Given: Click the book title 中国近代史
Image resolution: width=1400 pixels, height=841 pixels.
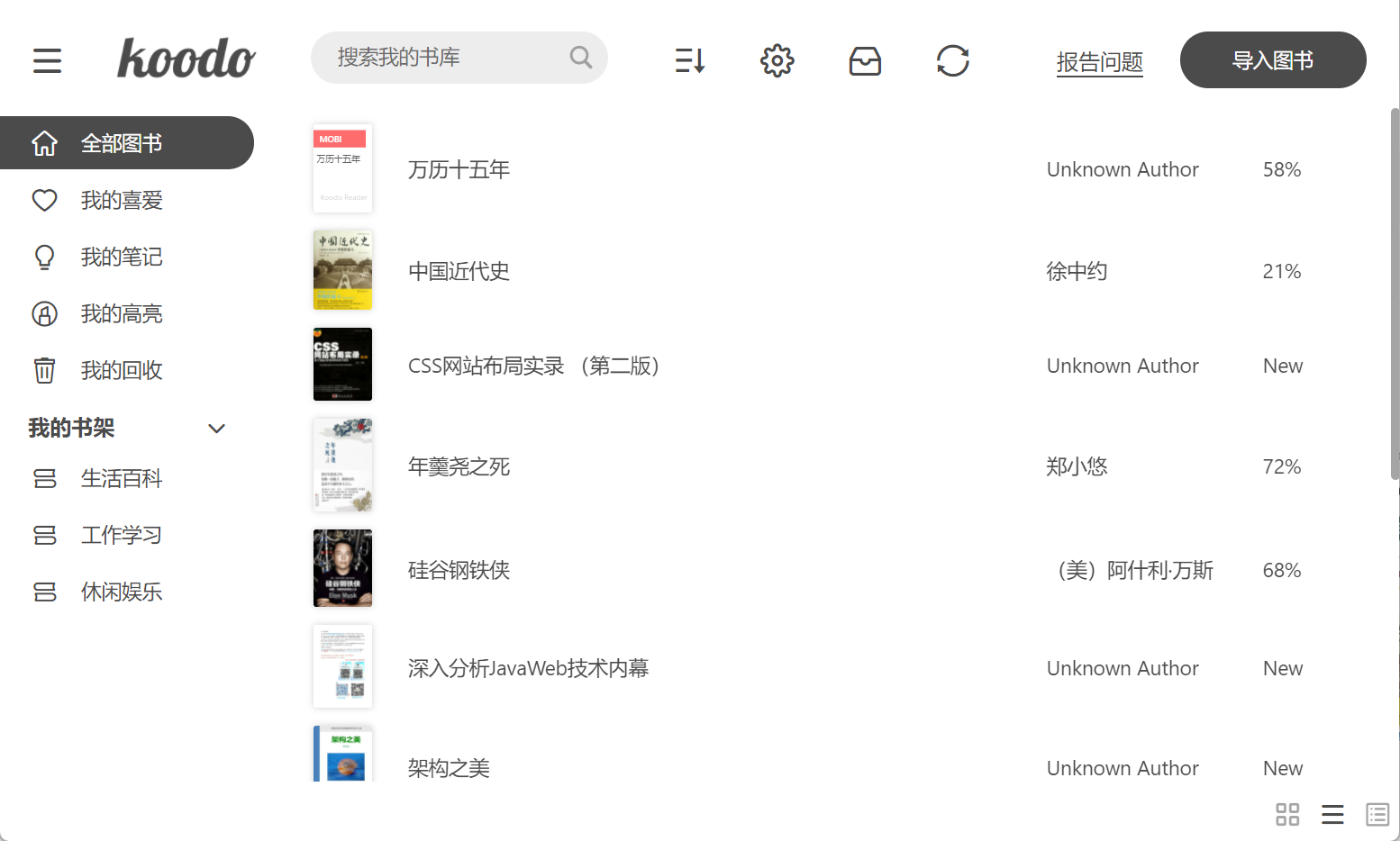Looking at the screenshot, I should coord(459,271).
